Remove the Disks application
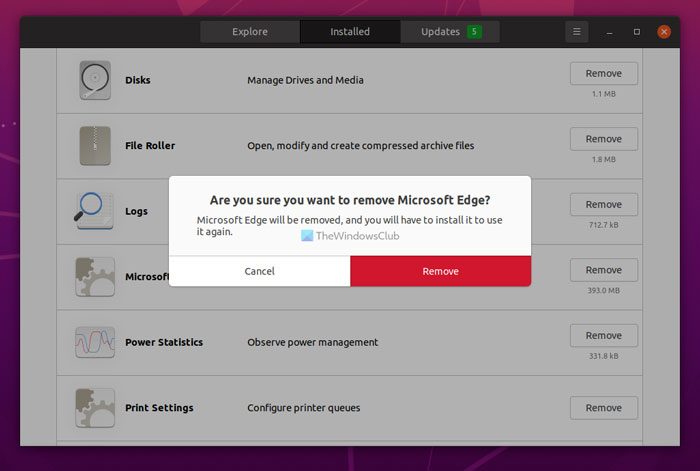700x471 pixels. tap(603, 73)
